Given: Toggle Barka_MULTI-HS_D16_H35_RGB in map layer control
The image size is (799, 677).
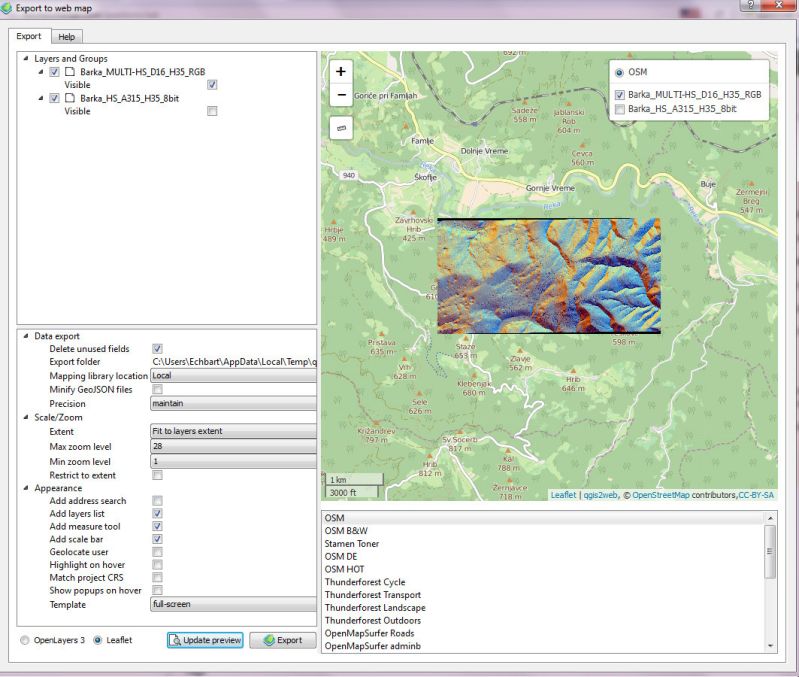Looking at the screenshot, I should [620, 95].
